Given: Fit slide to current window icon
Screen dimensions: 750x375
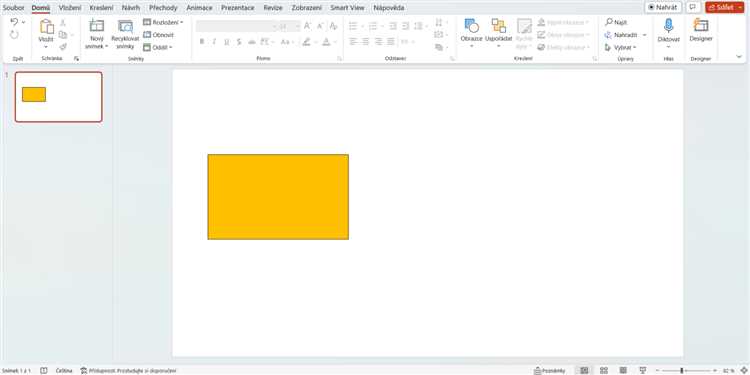Looking at the screenshot, I should pyautogui.click(x=743, y=371).
